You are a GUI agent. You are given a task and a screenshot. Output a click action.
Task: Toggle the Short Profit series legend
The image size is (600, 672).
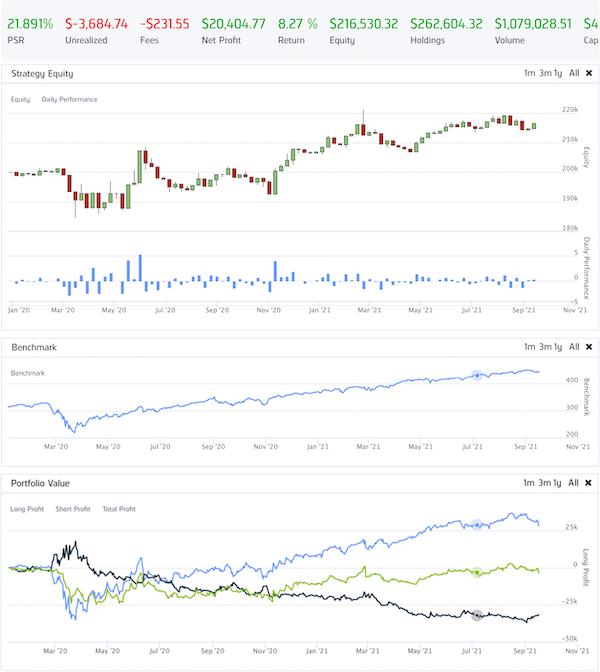(x=74, y=508)
